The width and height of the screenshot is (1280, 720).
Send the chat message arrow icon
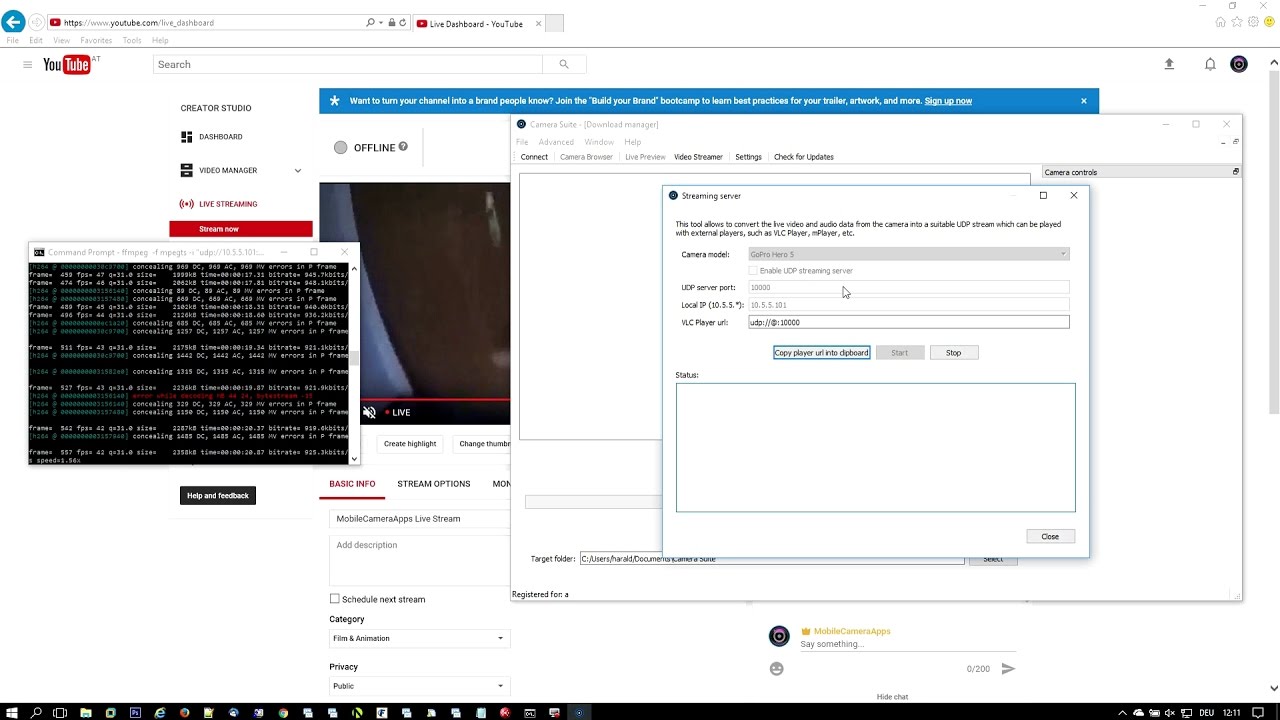pyautogui.click(x=1008, y=668)
